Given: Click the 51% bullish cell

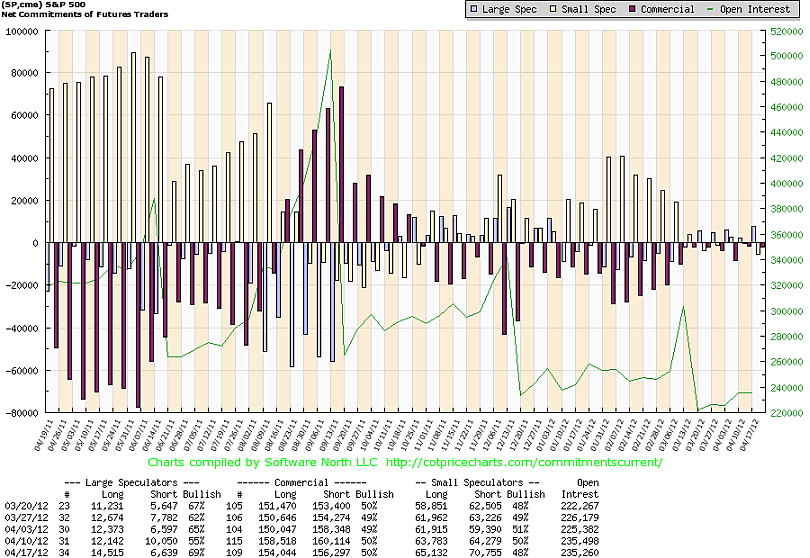Looking at the screenshot, I should [x=520, y=530].
